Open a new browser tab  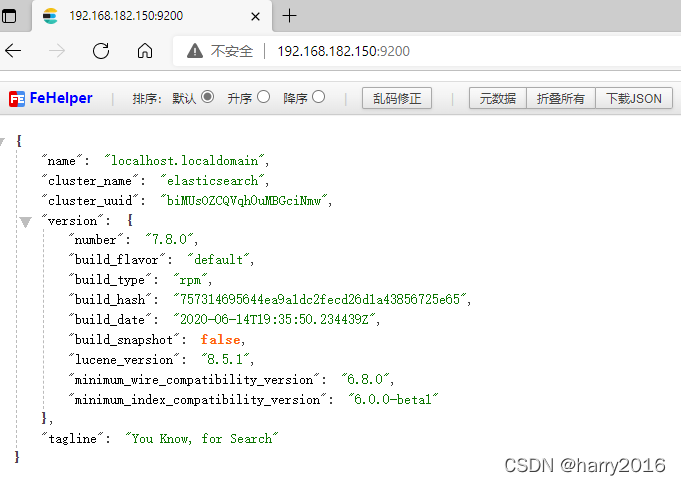[289, 16]
